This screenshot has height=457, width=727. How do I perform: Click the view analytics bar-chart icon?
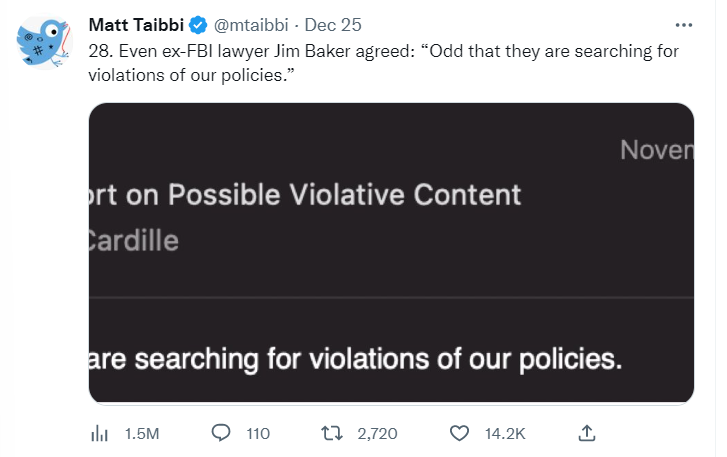pyautogui.click(x=100, y=433)
